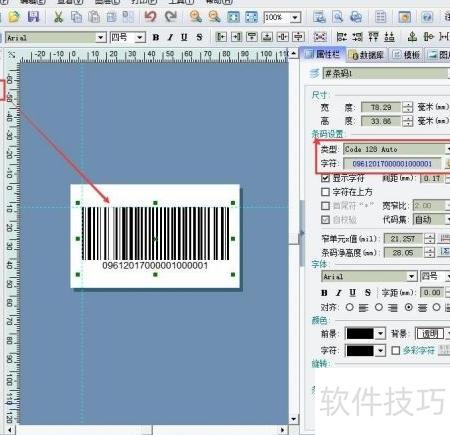The image size is (450, 435).
Task: Align selected objects to bottom edge
Action: click(x=267, y=37)
